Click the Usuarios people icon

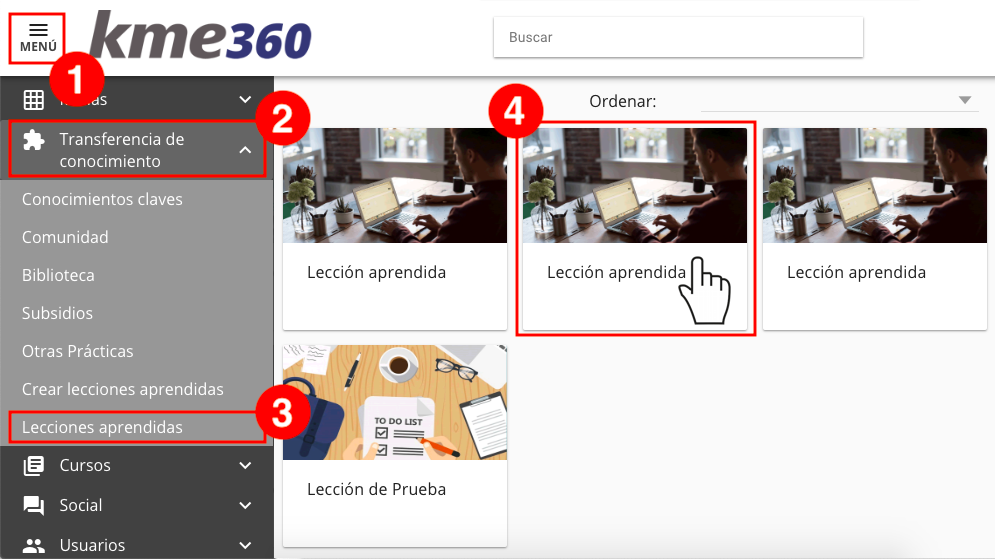(x=34, y=546)
